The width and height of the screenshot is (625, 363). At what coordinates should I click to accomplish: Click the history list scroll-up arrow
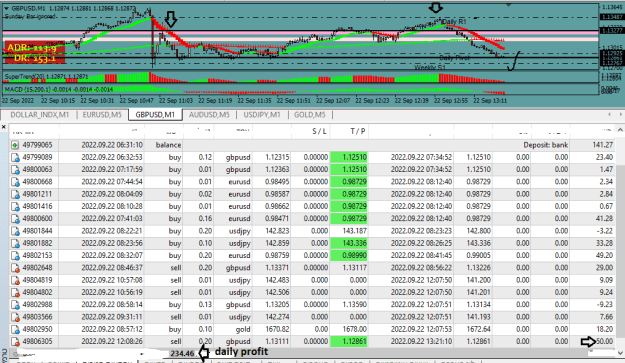(x=620, y=130)
